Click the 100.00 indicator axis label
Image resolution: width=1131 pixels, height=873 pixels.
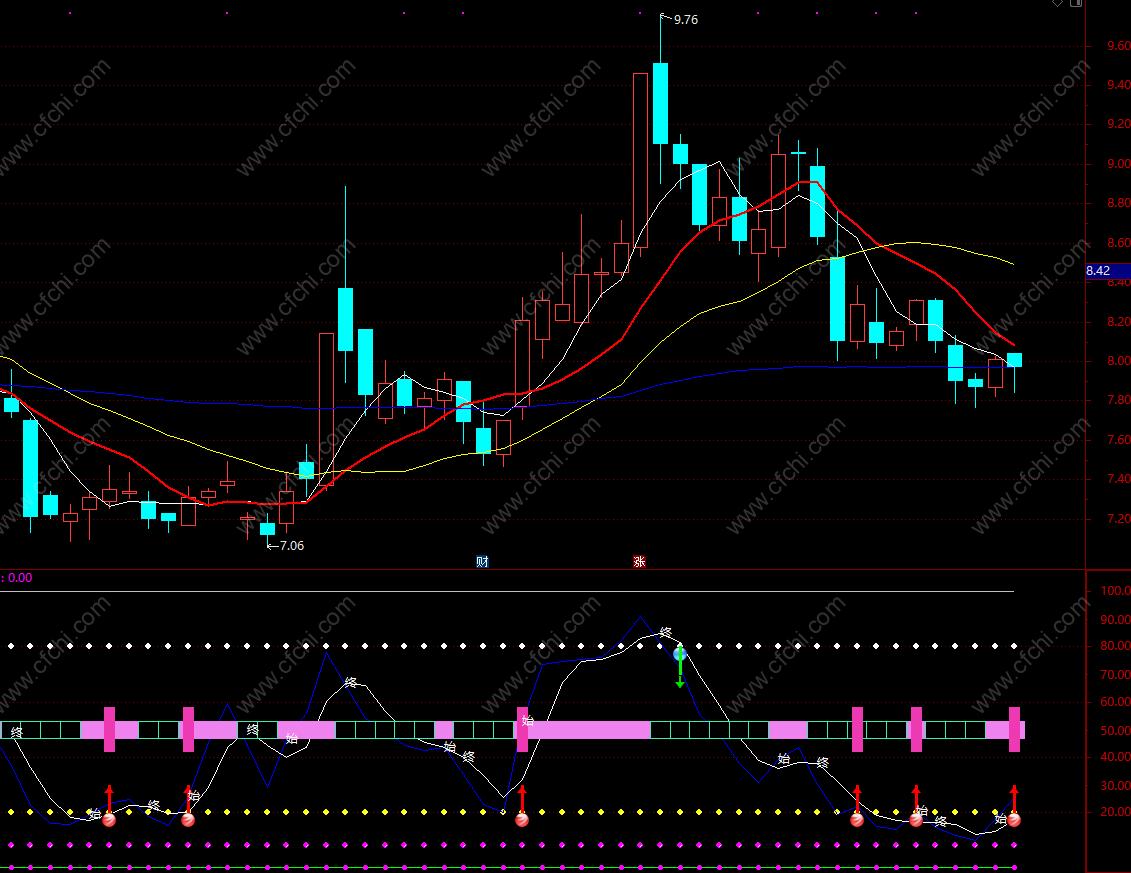(1115, 590)
